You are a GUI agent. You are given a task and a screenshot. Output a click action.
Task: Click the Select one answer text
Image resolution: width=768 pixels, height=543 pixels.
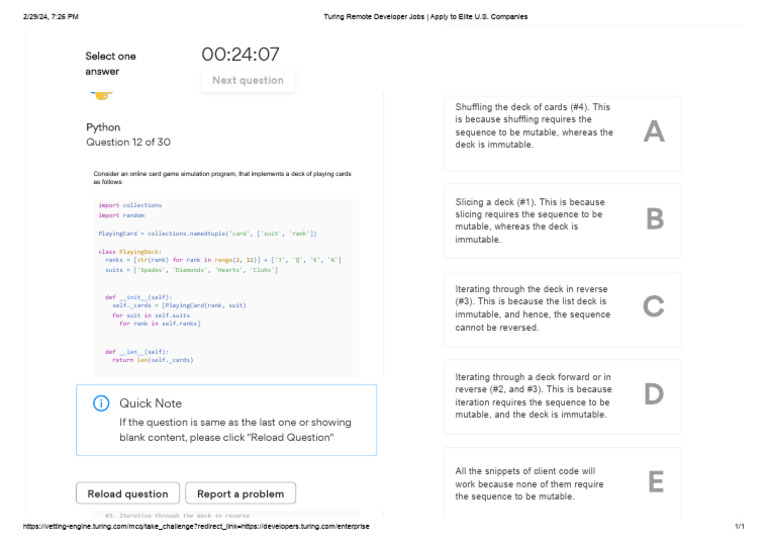coord(111,64)
